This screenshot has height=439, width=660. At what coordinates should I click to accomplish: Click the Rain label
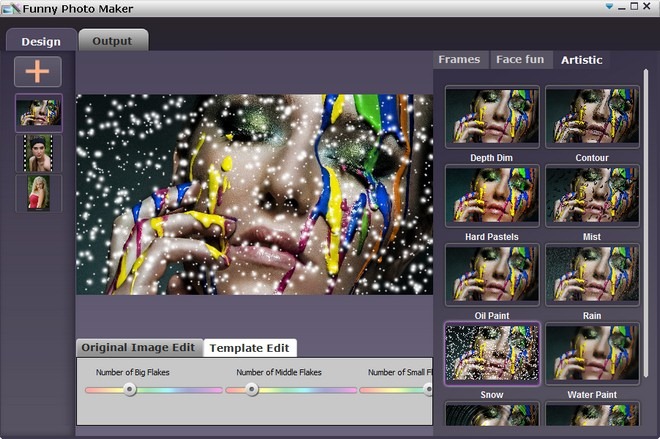(592, 316)
